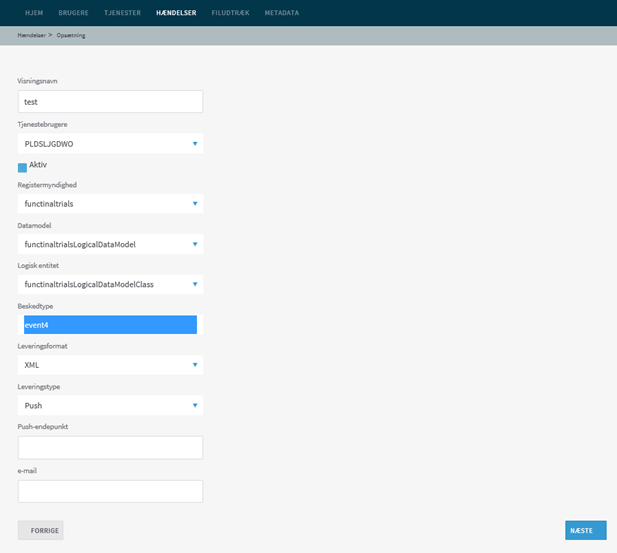Open the Leveringstype Push dropdown arrow

[x=195, y=405]
